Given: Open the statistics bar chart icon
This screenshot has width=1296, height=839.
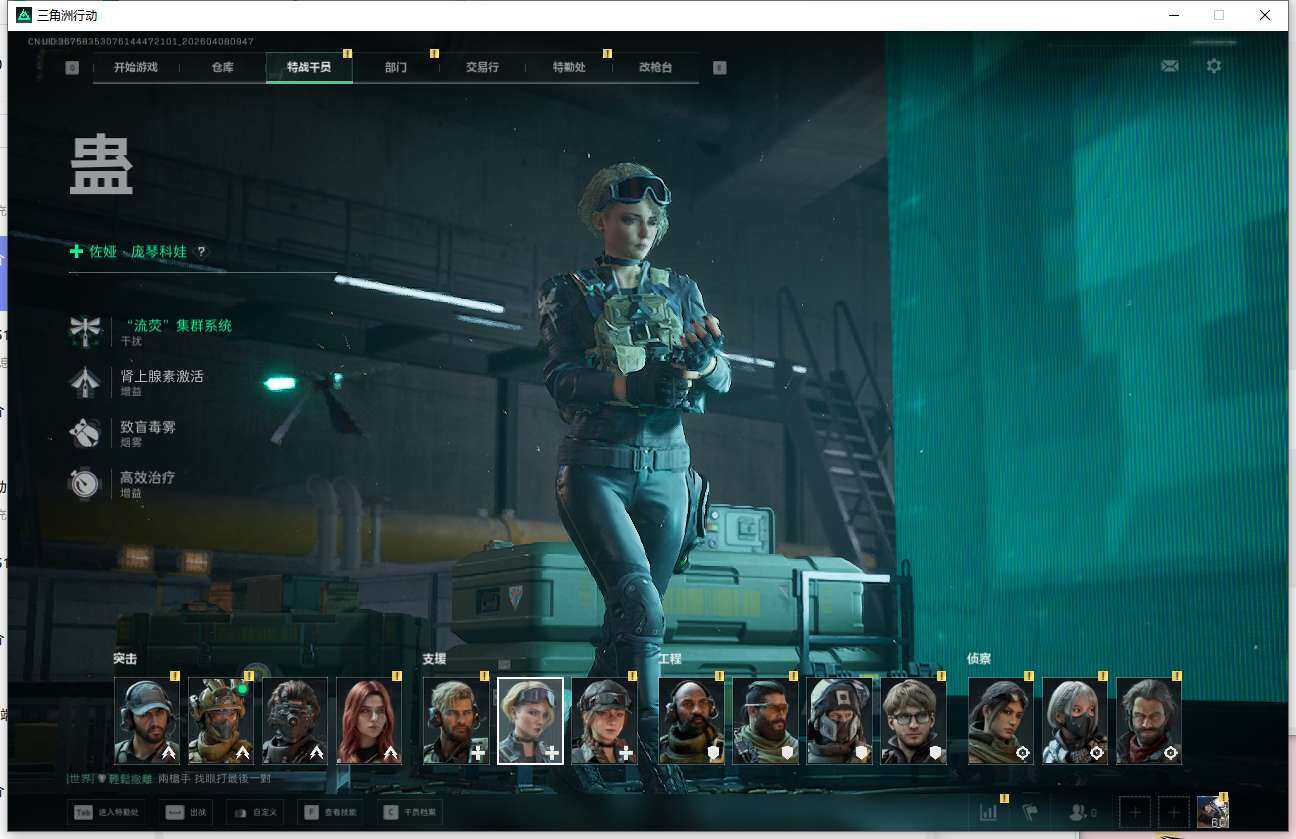Looking at the screenshot, I should click(x=988, y=812).
